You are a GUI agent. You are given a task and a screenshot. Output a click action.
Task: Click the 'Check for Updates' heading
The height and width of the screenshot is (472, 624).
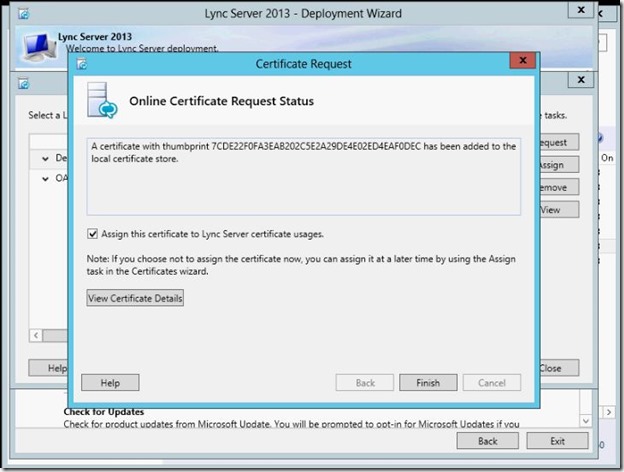tap(103, 412)
